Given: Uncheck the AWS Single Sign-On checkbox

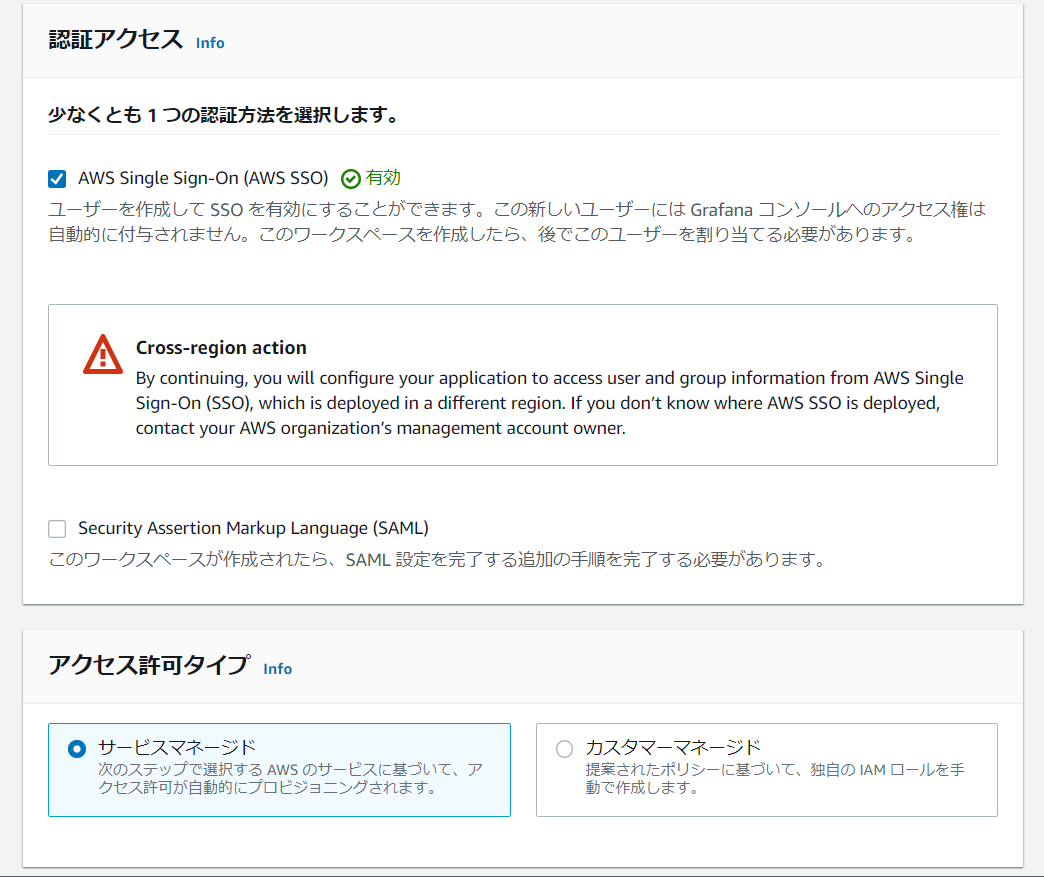Looking at the screenshot, I should pyautogui.click(x=57, y=179).
